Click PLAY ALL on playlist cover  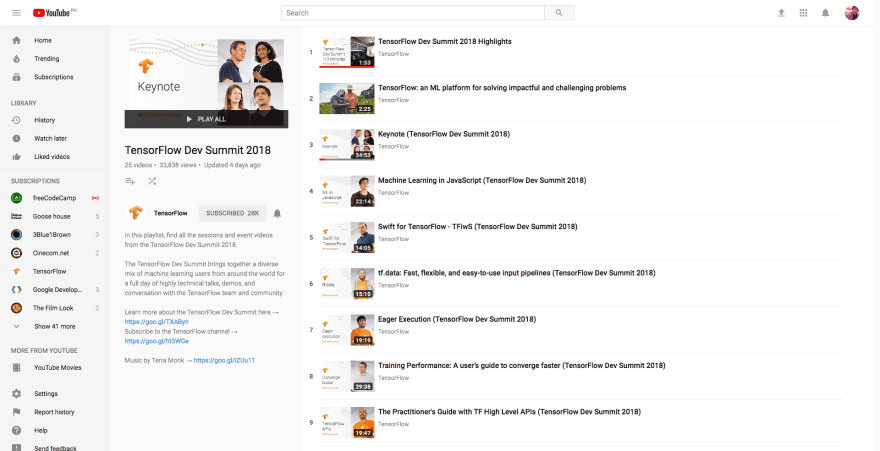206,119
